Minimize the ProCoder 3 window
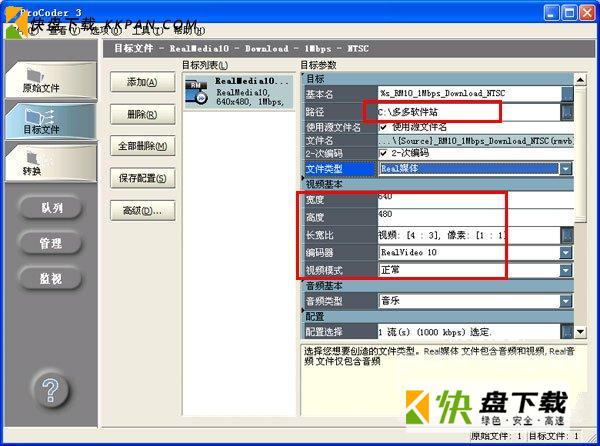The image size is (600, 446). [x=551, y=13]
